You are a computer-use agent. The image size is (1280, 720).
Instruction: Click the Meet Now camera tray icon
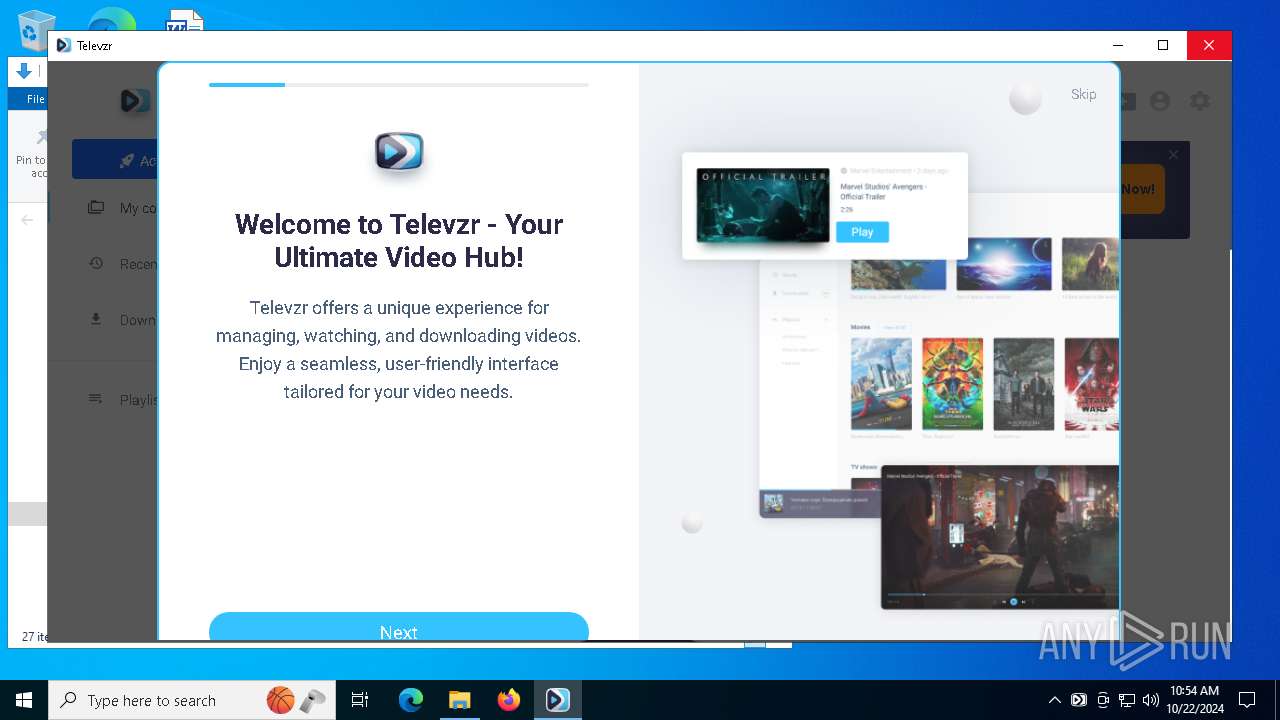click(x=1103, y=700)
